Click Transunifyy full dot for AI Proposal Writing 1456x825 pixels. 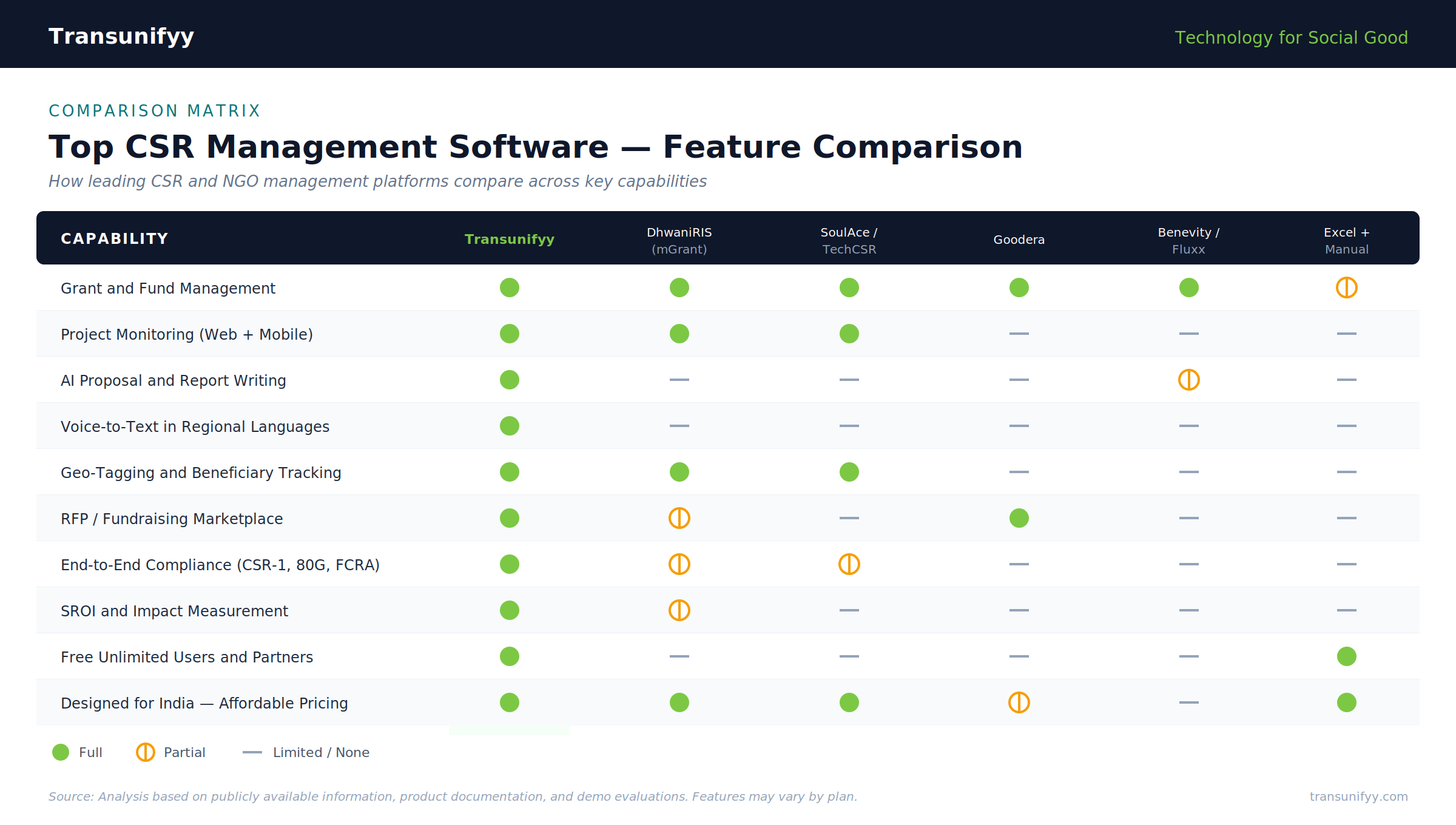pos(510,380)
